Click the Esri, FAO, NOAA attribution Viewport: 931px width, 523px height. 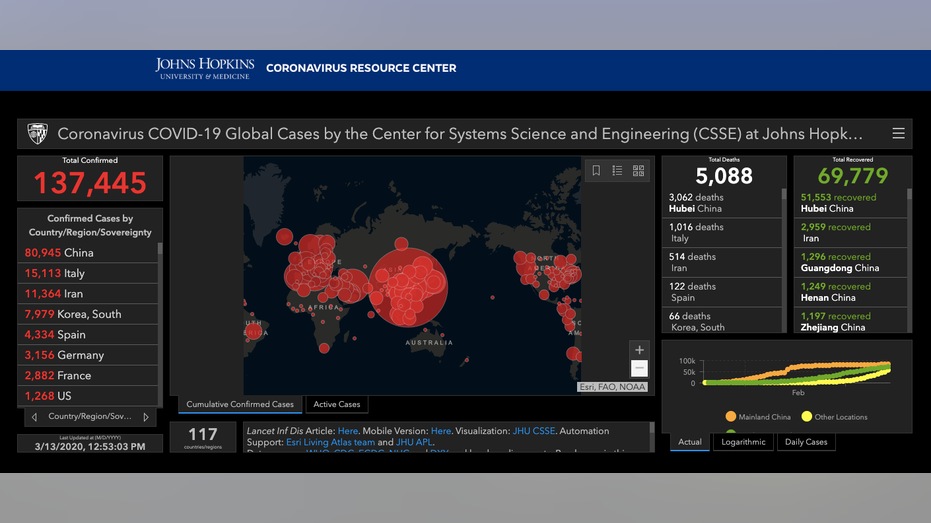[612, 387]
